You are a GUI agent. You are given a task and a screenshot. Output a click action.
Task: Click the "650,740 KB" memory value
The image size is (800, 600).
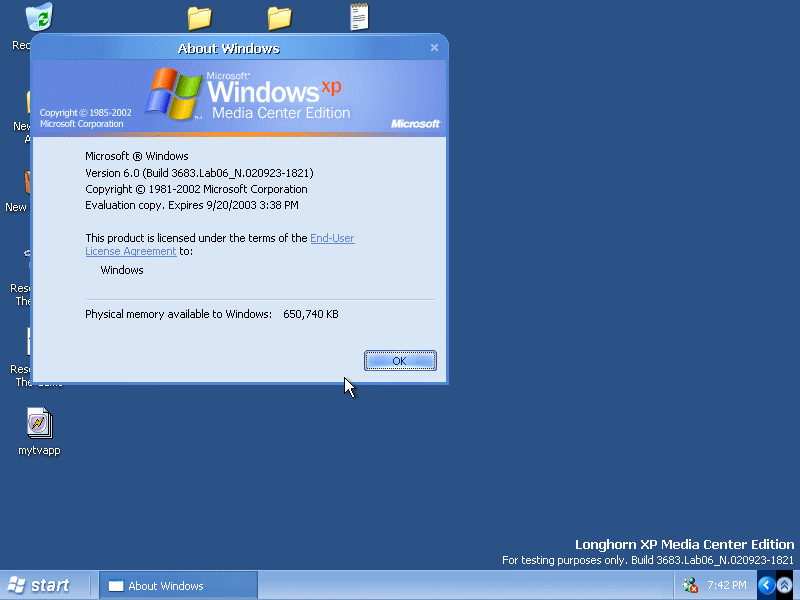pos(311,314)
